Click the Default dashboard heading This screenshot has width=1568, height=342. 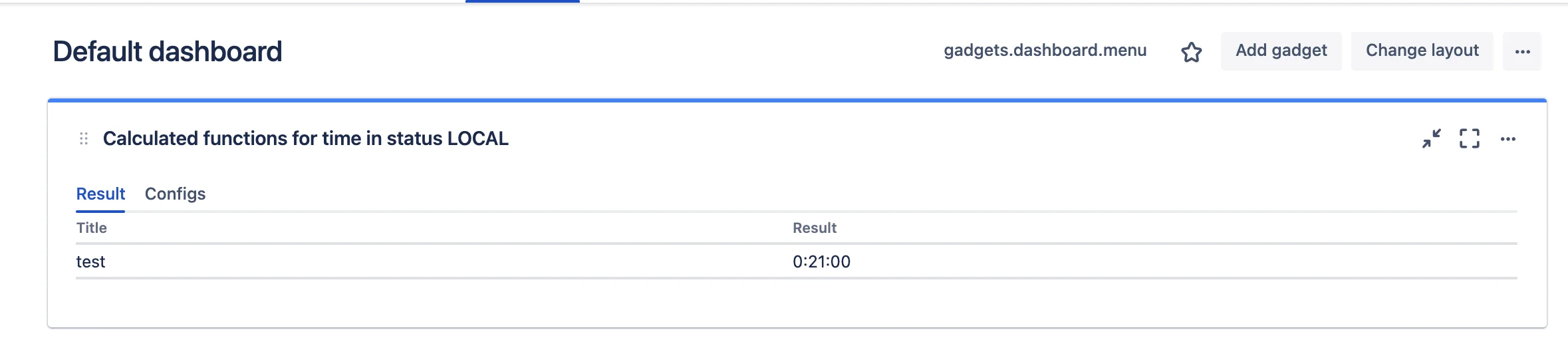[x=168, y=51]
